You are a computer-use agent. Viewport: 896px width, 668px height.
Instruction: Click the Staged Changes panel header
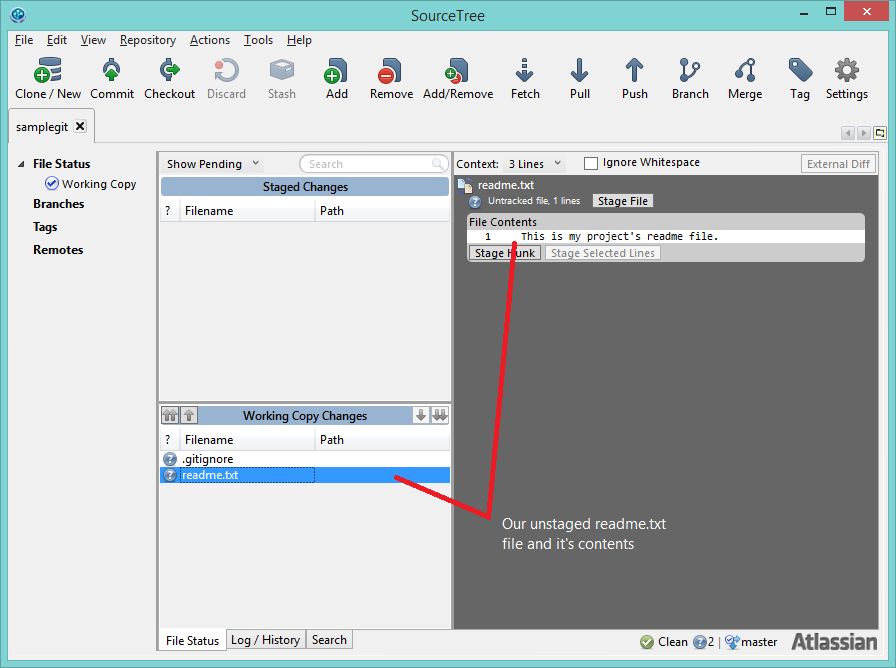tap(305, 187)
